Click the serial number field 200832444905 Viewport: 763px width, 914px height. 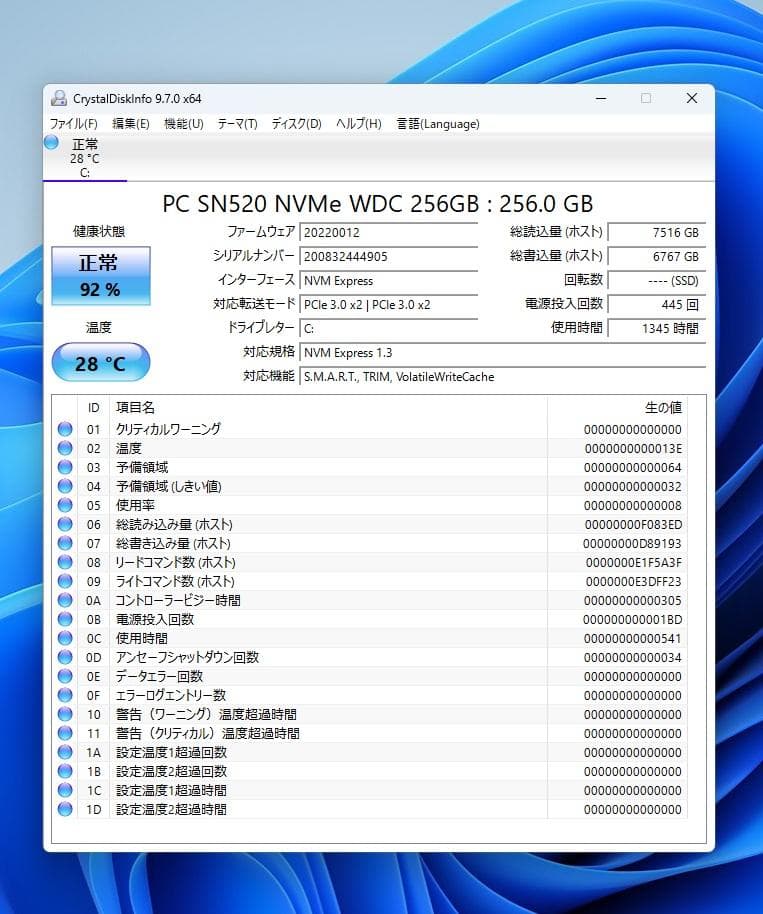point(388,256)
